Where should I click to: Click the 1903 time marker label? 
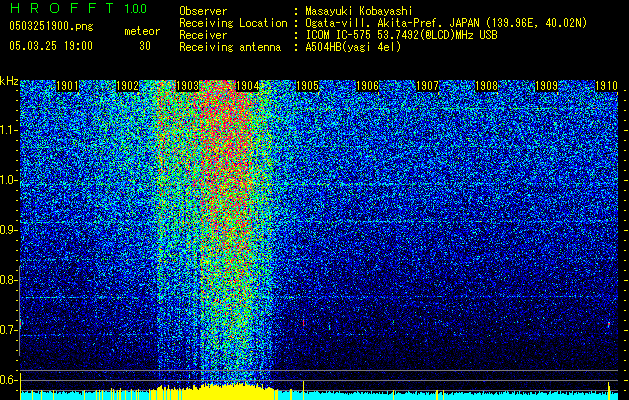187,86
